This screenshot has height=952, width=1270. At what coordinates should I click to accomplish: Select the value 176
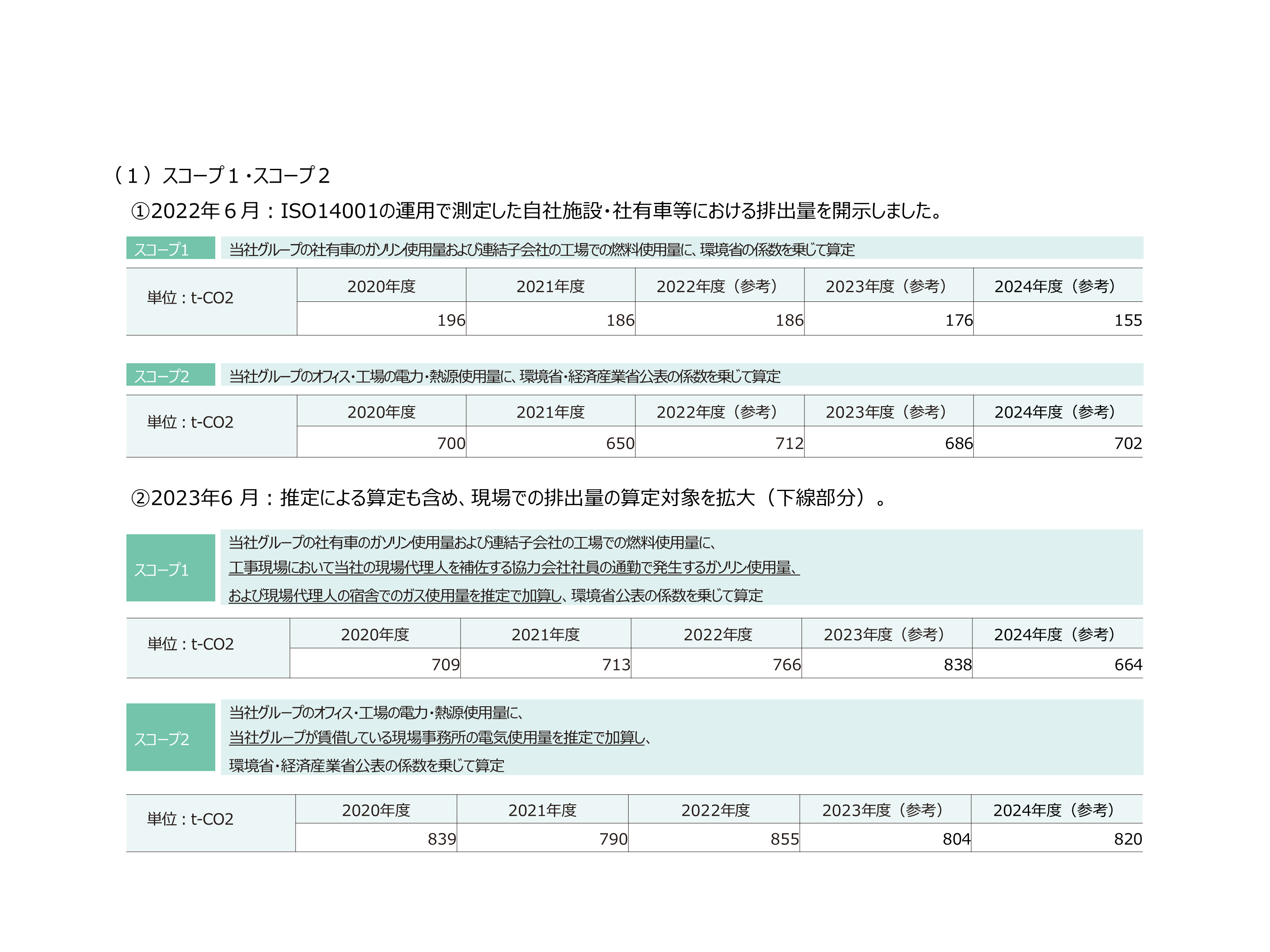(x=959, y=320)
